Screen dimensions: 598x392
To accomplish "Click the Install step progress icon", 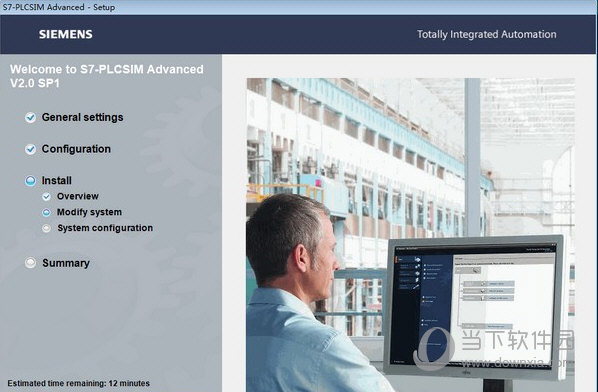I will click(31, 181).
